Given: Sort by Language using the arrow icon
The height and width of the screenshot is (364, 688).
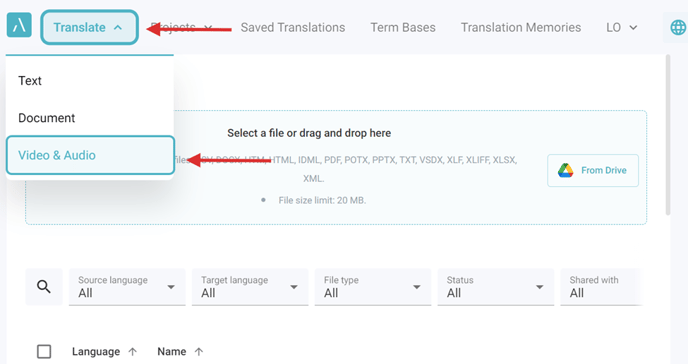Looking at the screenshot, I should click(x=133, y=352).
